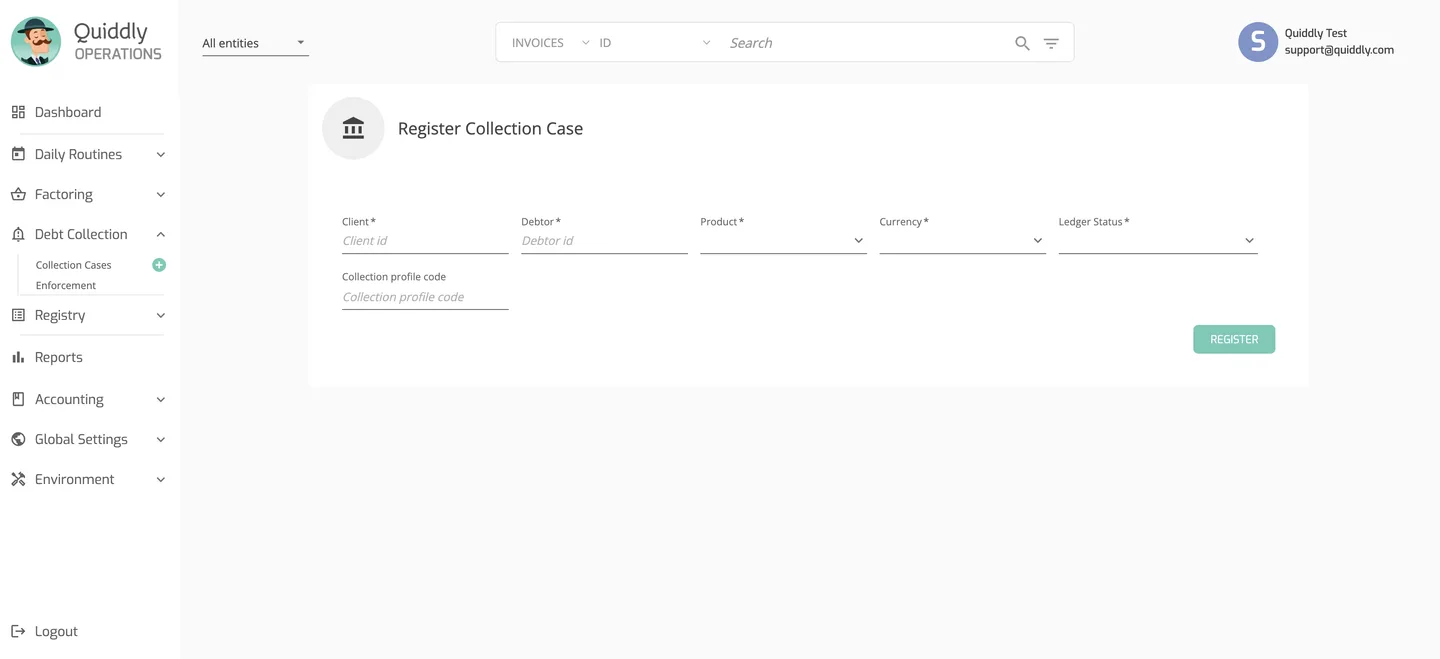Viewport: 1440px width, 659px height.
Task: Click the REGISTER button
Action: click(1234, 339)
